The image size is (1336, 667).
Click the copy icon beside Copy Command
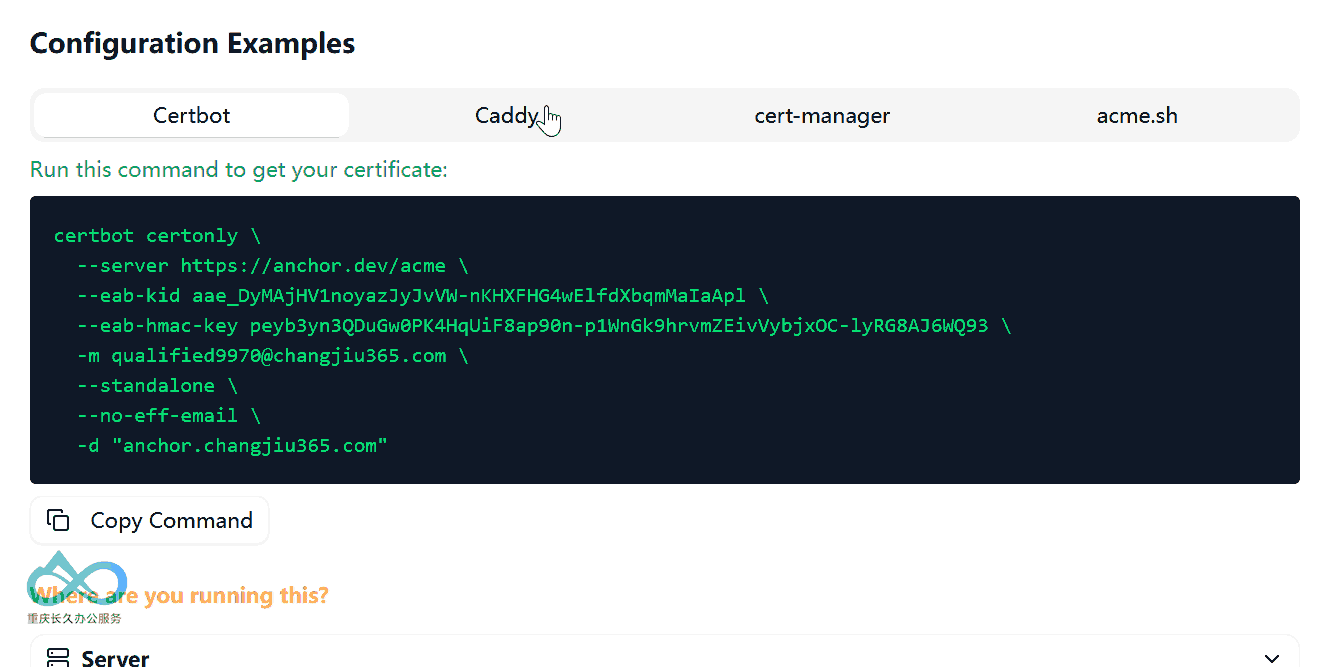click(x=59, y=520)
